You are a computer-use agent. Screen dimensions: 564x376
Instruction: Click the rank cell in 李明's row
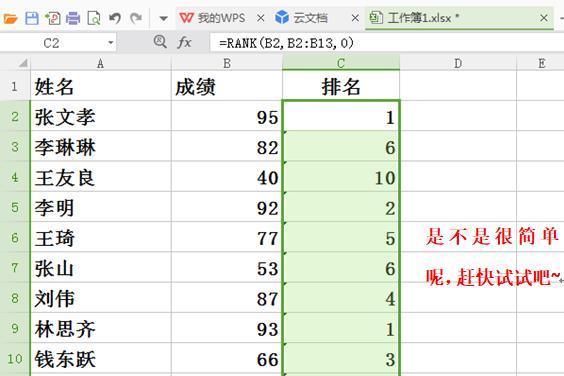(x=341, y=207)
